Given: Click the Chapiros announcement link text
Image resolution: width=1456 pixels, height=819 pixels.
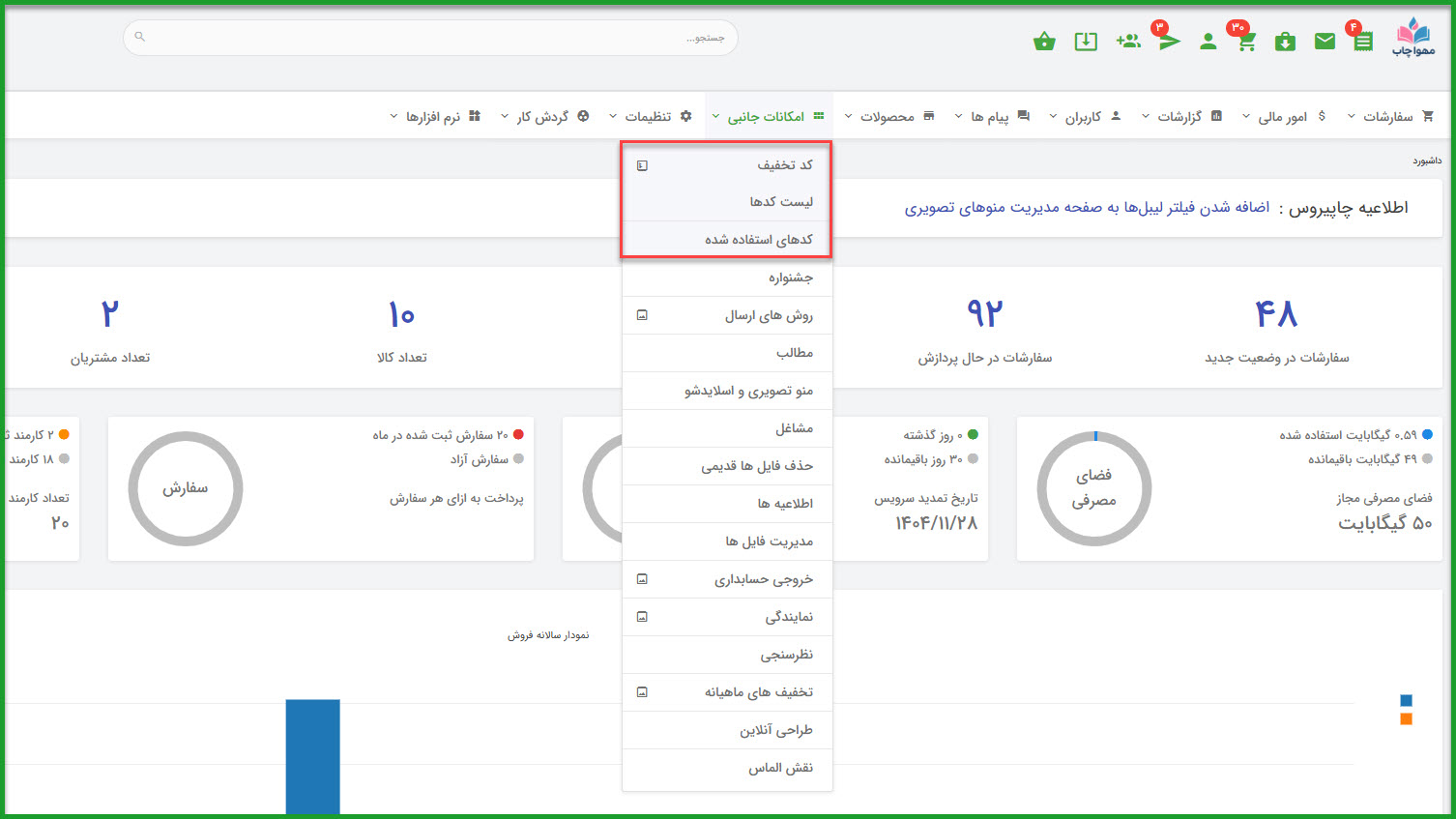Looking at the screenshot, I should point(1087,208).
